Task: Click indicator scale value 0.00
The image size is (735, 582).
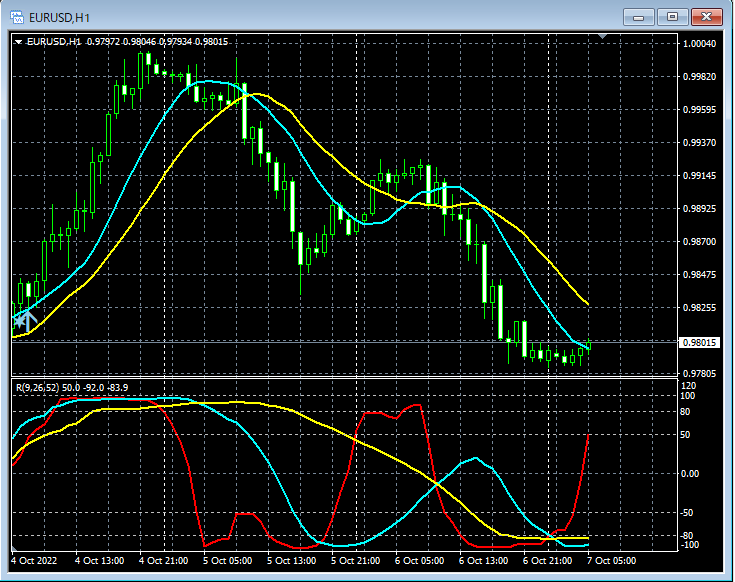Action: point(690,474)
